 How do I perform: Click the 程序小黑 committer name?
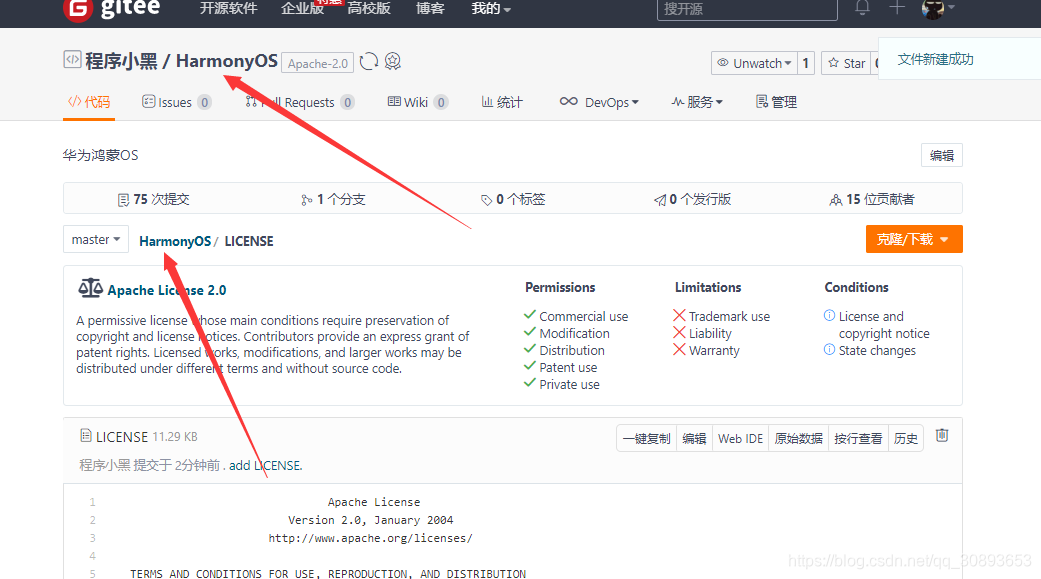click(x=105, y=465)
